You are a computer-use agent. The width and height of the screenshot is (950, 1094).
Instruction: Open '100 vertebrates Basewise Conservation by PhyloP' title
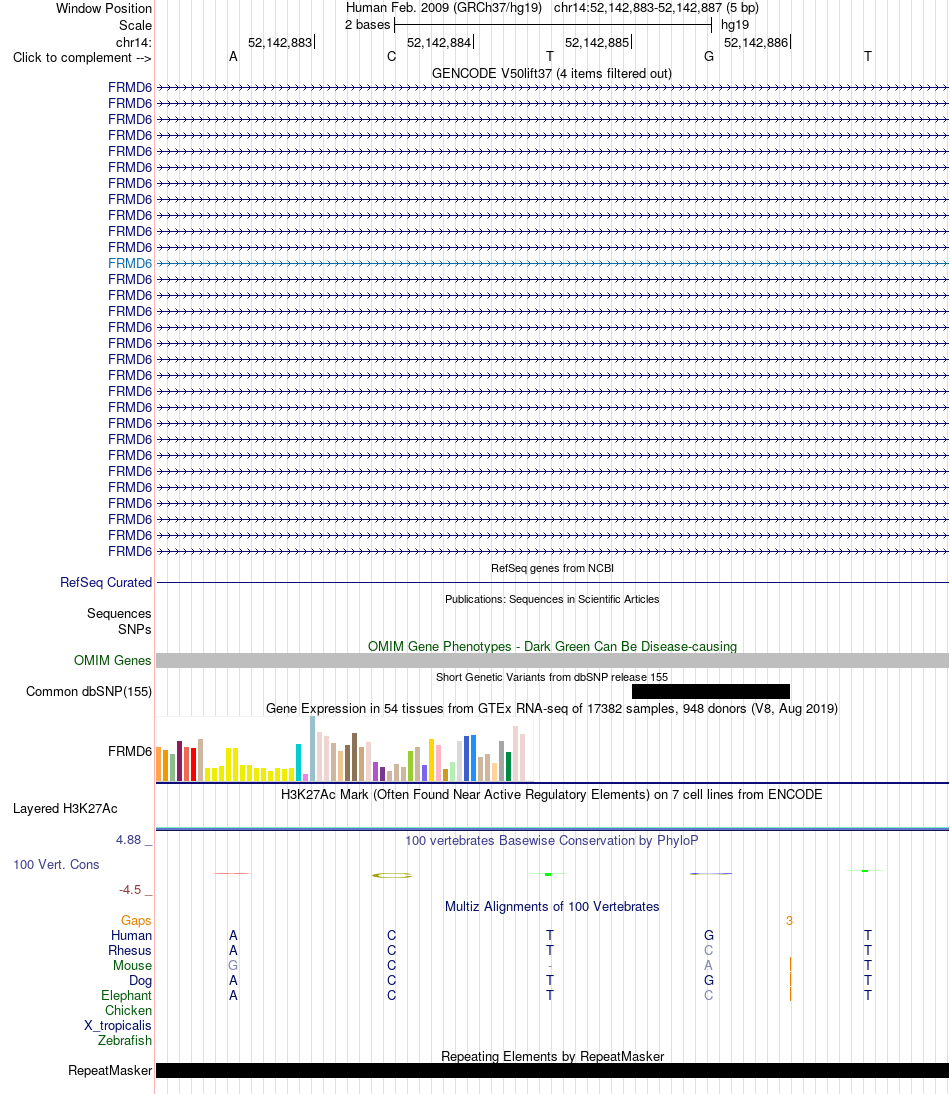[552, 841]
